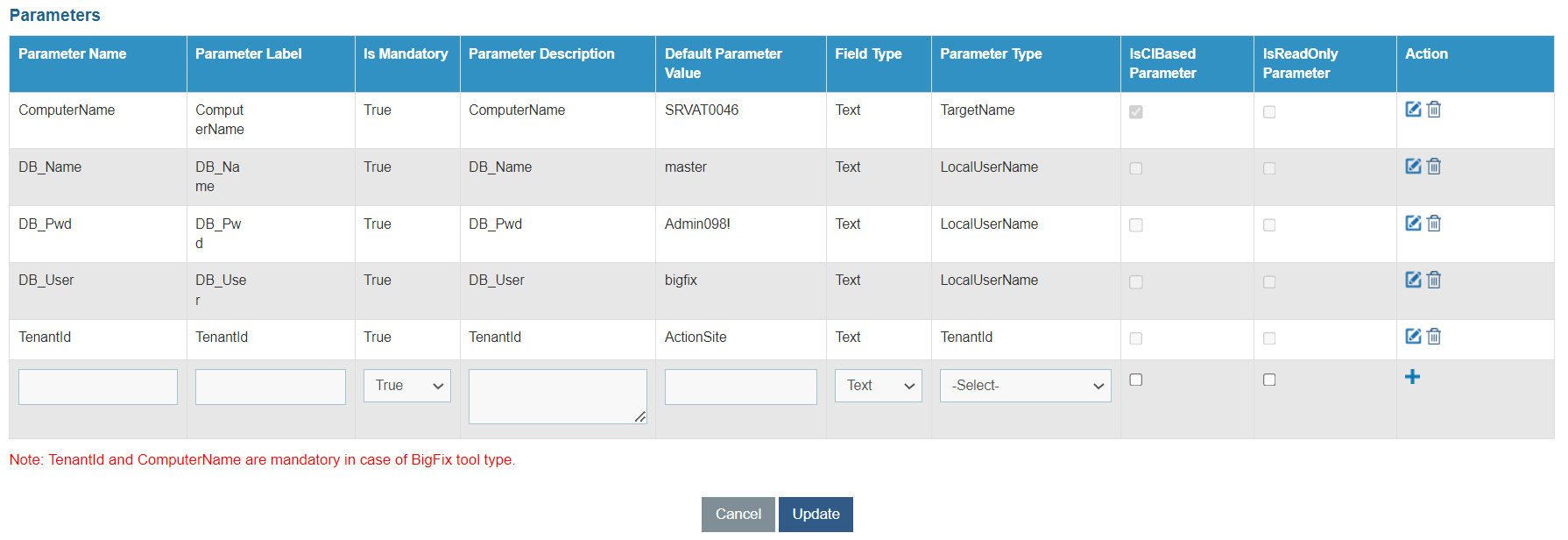
Task: Delete the TenantId parameter row
Action: 1434,337
